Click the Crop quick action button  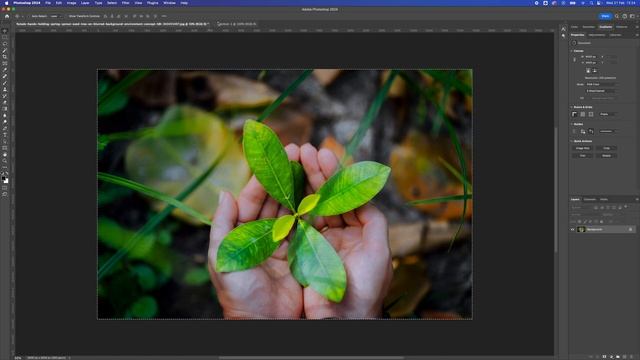606,148
